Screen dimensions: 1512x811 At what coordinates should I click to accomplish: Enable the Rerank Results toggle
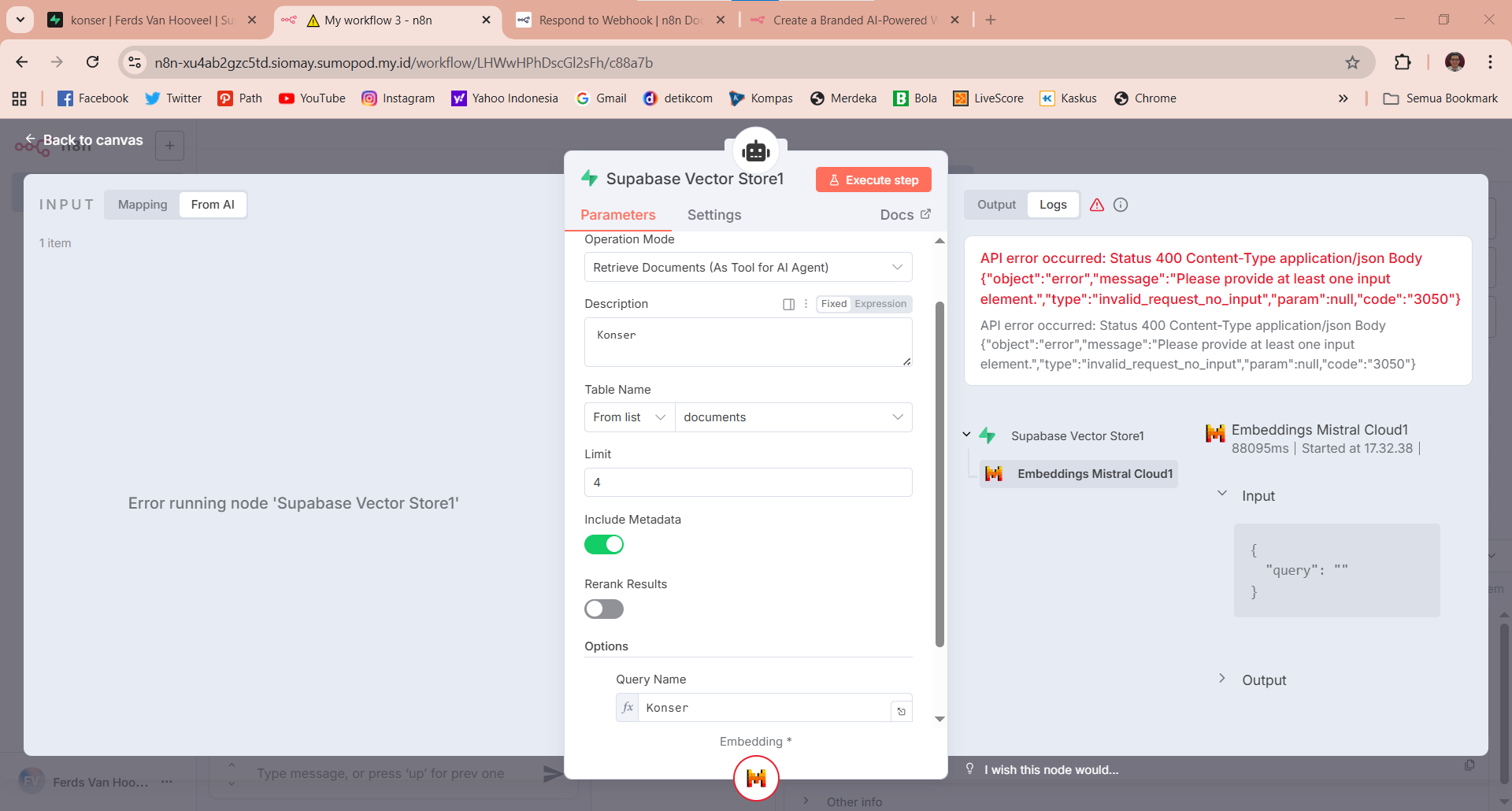604,609
